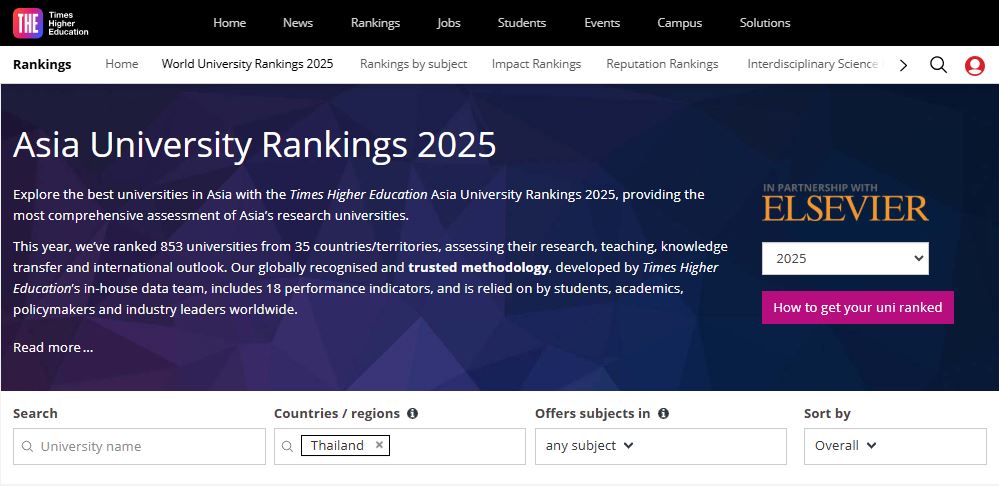Go to Home in the top navigation
Image resolution: width=999 pixels, height=486 pixels.
229,23
